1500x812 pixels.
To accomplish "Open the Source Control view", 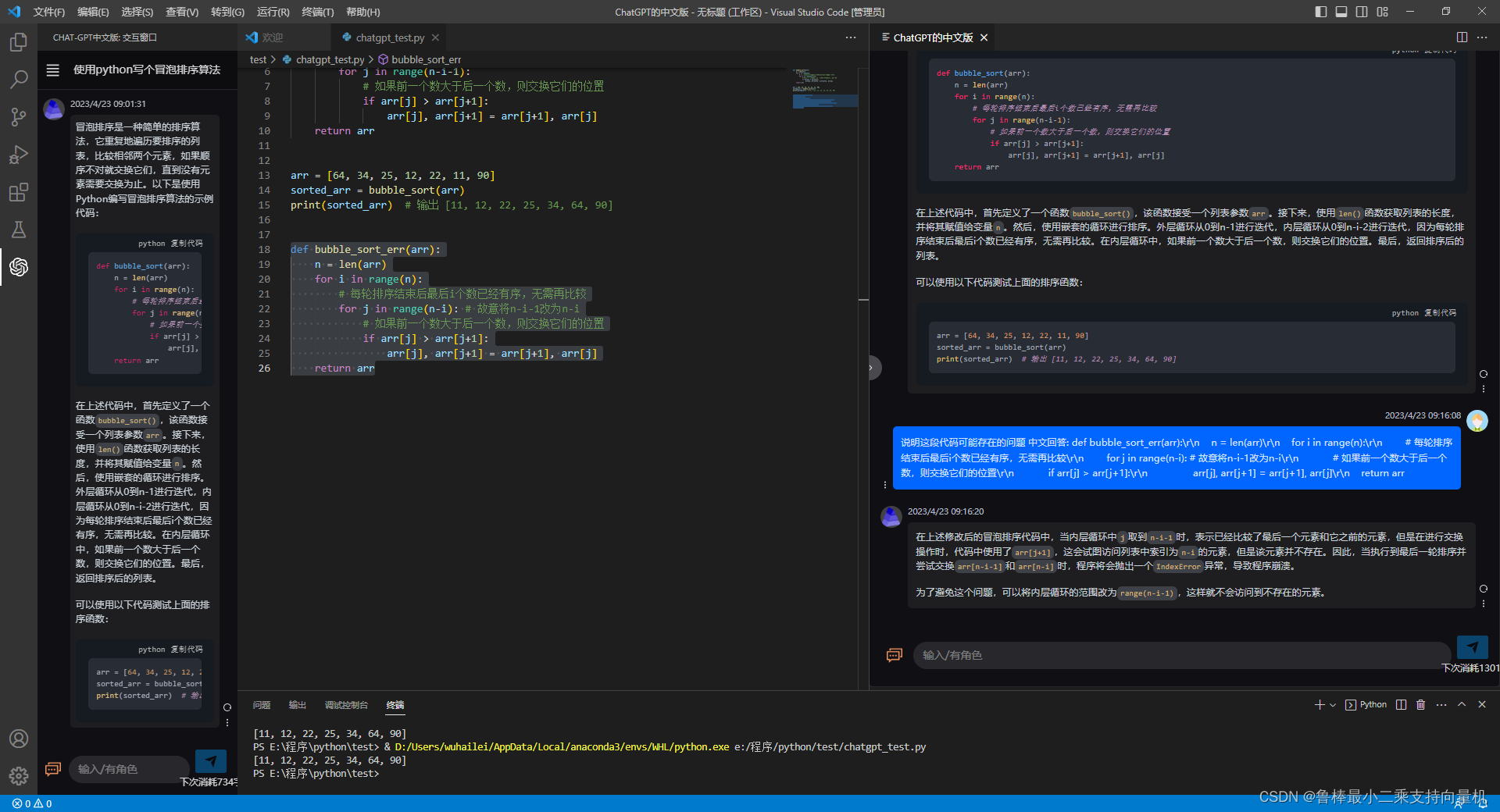I will (x=19, y=116).
